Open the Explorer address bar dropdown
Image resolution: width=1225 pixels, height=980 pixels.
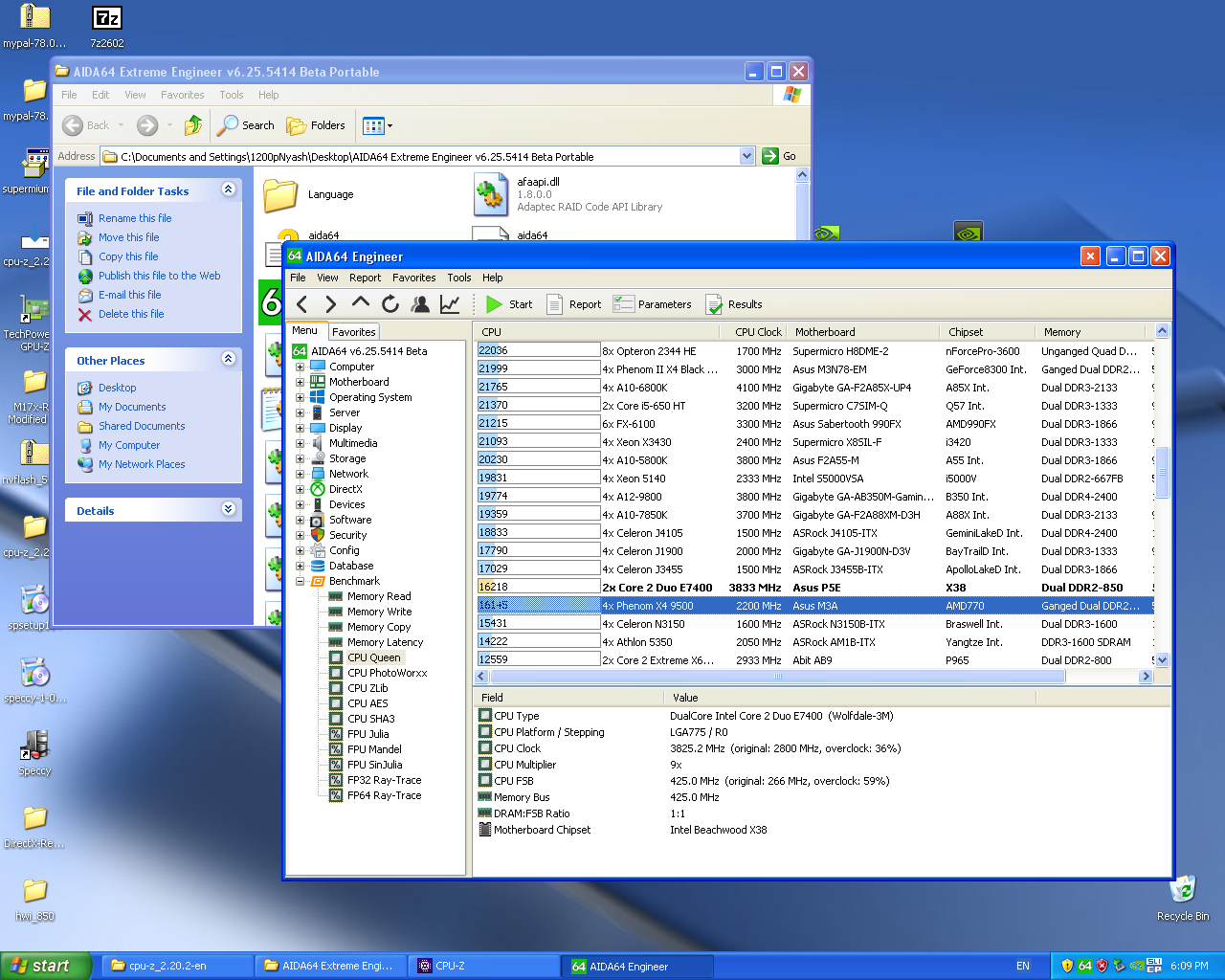click(x=746, y=156)
